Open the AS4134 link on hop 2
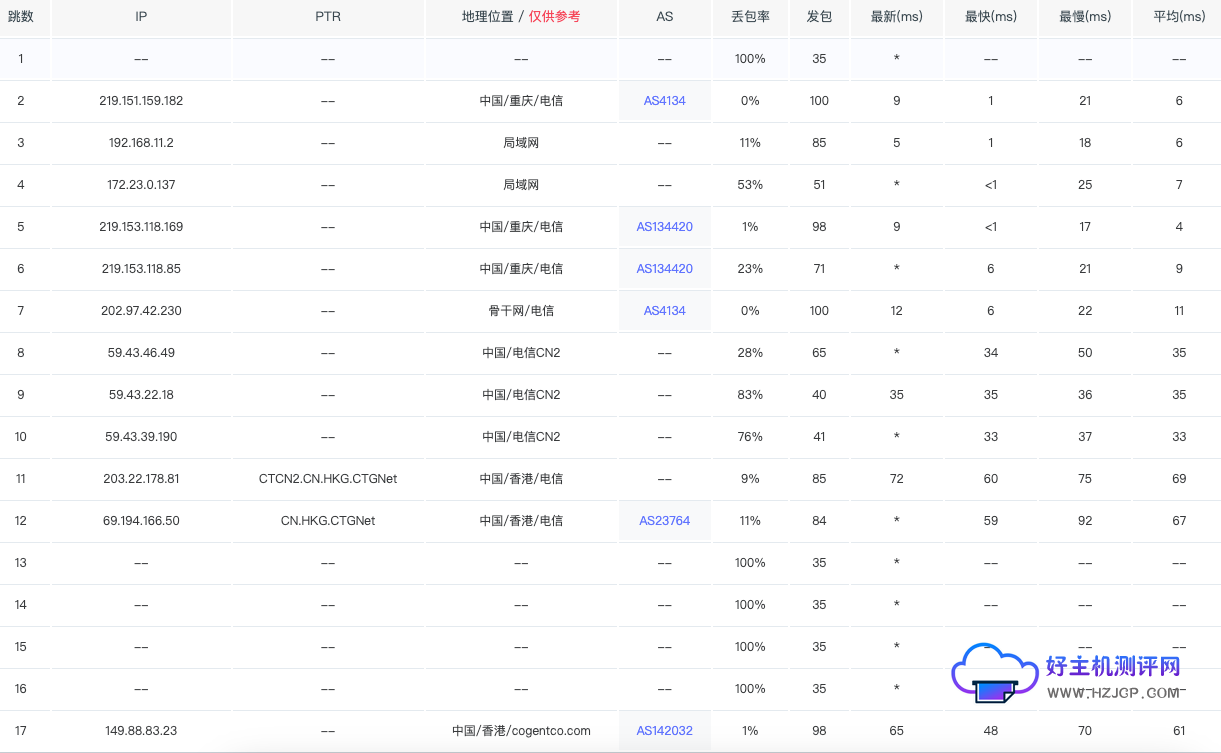Image resolution: width=1221 pixels, height=753 pixels. click(664, 100)
